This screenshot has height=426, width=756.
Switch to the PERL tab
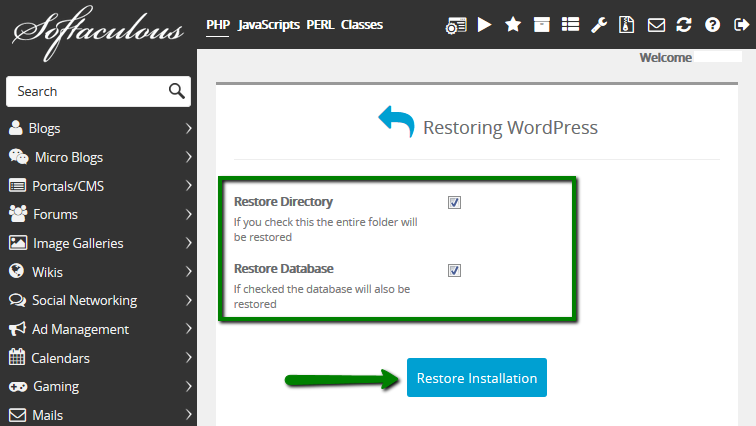pos(320,25)
